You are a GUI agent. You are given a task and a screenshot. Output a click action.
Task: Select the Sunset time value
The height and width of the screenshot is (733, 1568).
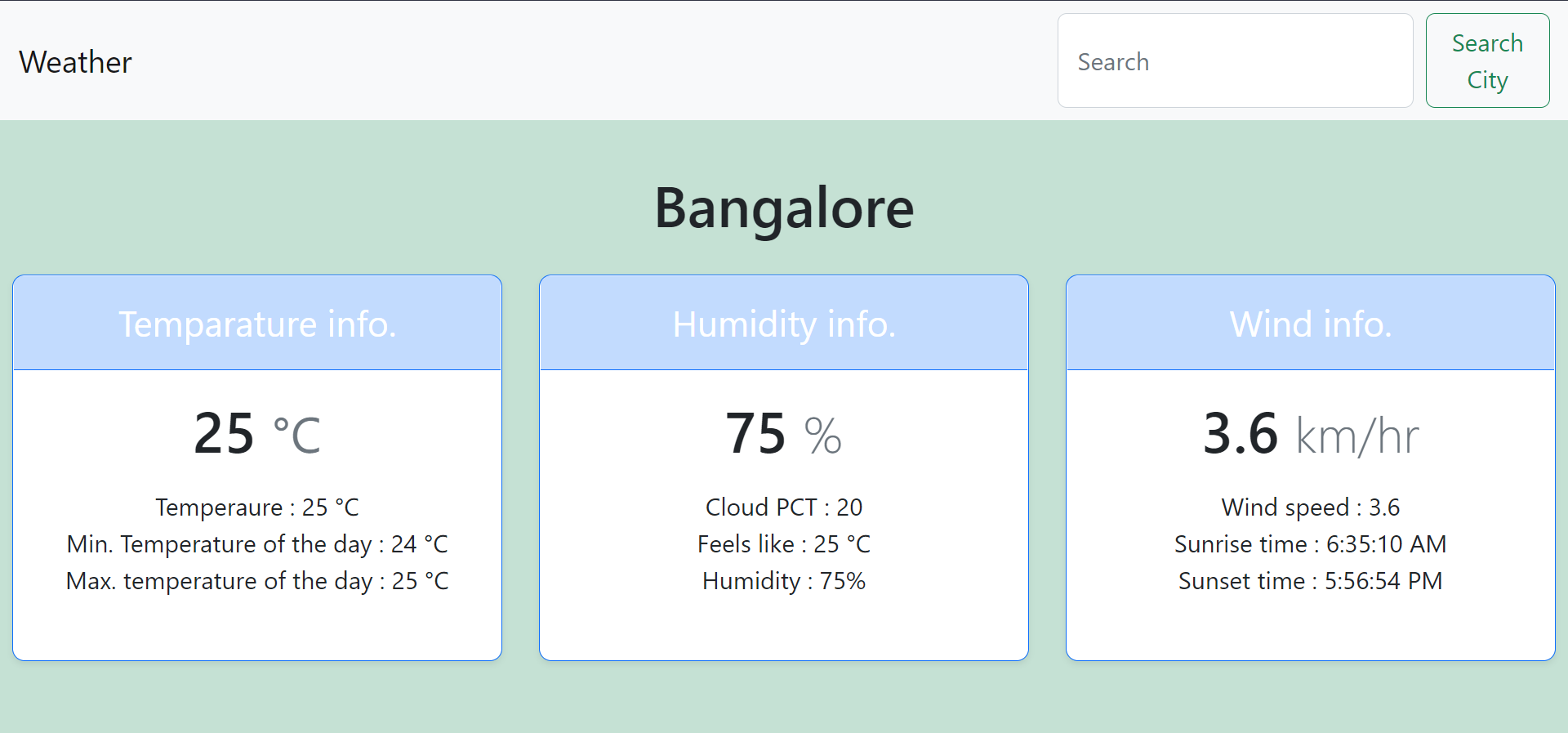(x=1310, y=581)
